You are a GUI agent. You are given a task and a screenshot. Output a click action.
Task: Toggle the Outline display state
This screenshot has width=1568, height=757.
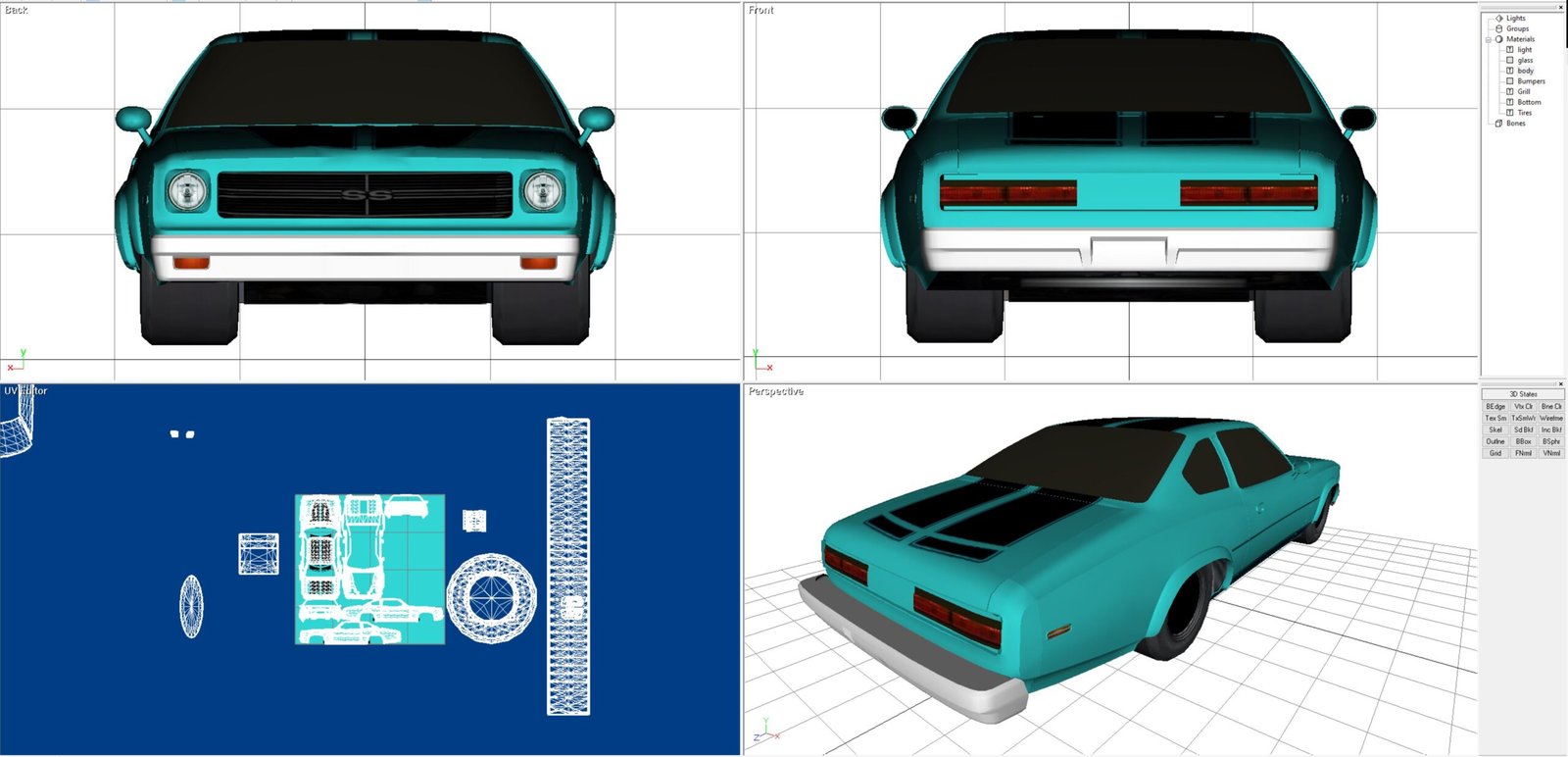(1495, 441)
